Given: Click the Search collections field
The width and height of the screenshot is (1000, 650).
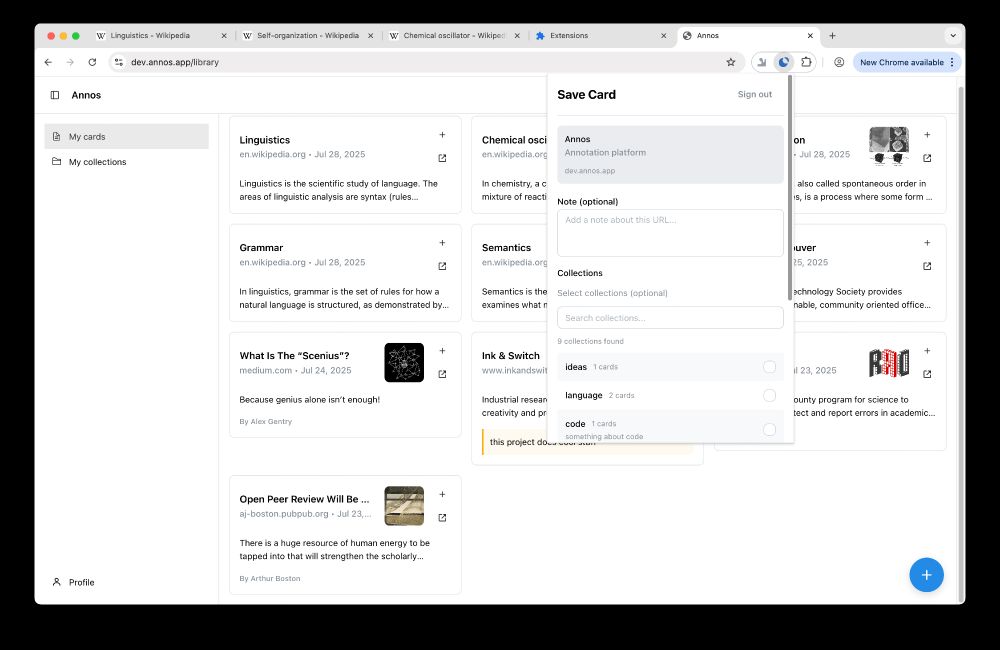Looking at the screenshot, I should 670,318.
